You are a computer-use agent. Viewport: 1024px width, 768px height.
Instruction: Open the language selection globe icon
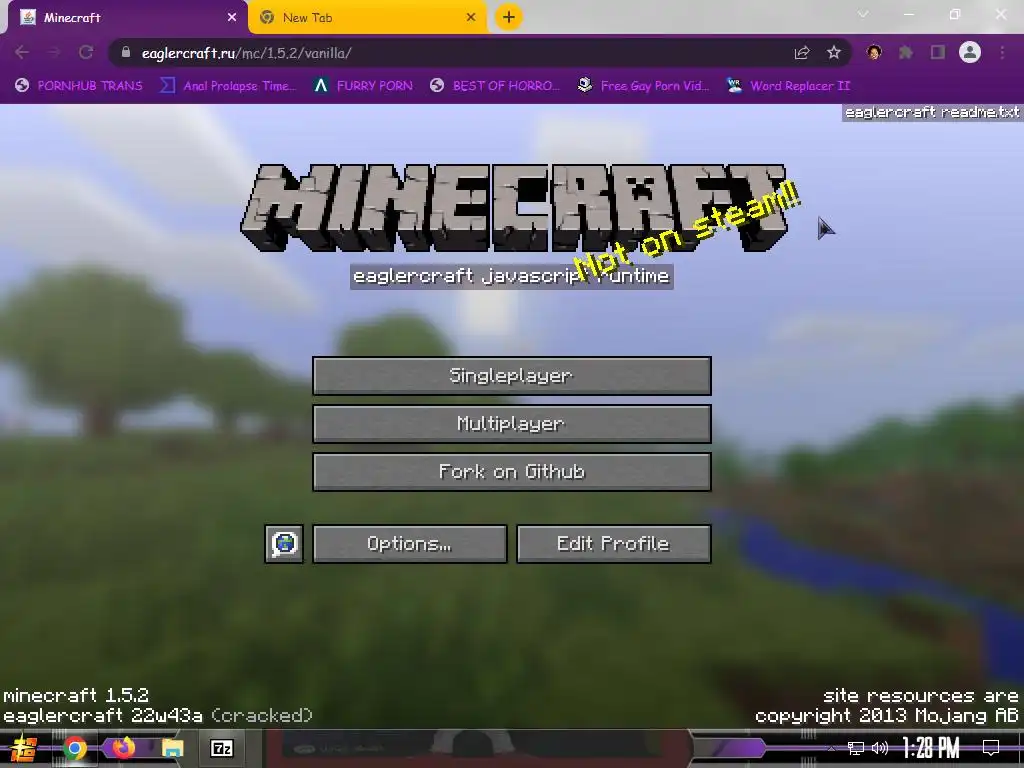pyautogui.click(x=284, y=543)
